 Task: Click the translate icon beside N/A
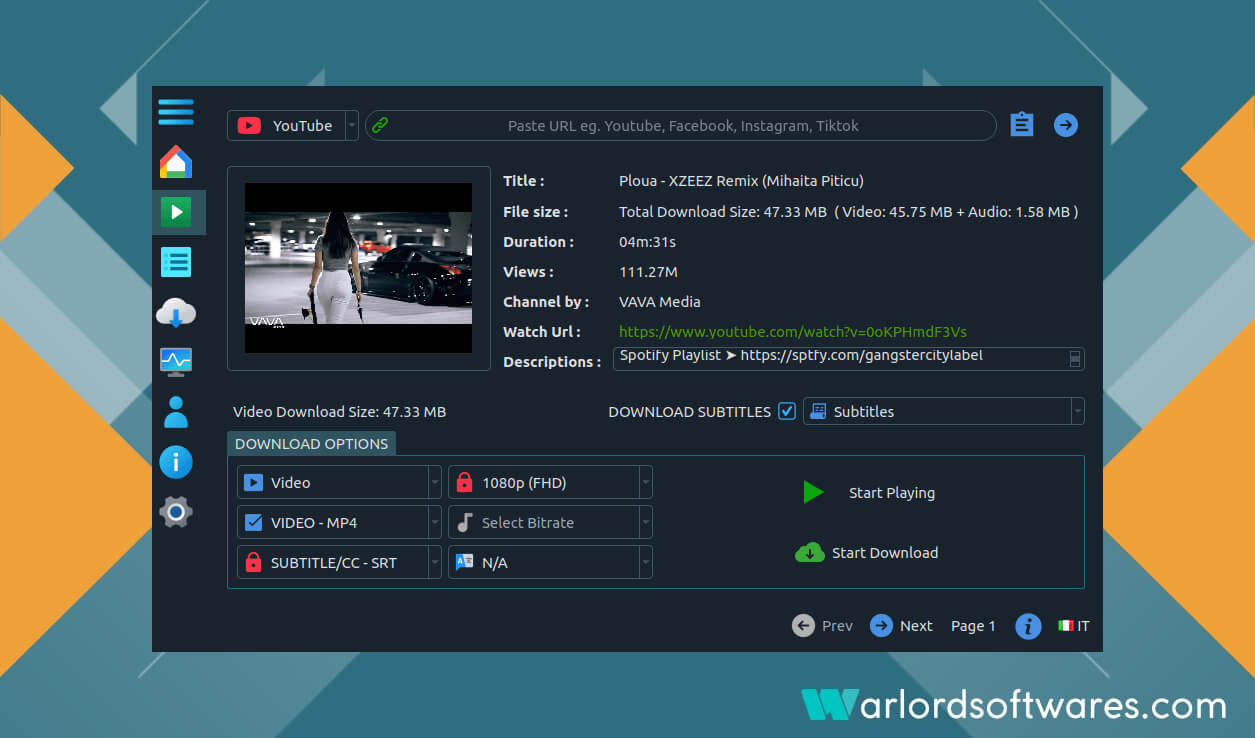pos(464,562)
